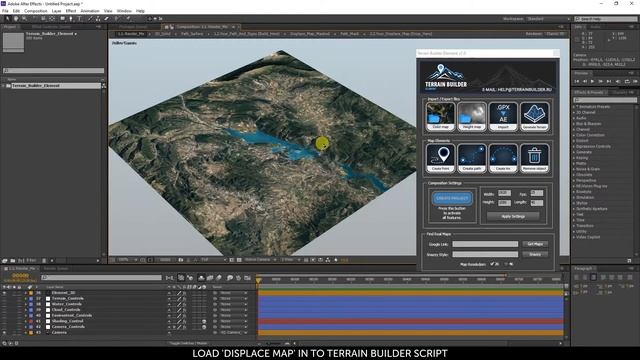
Task: Expand the Animation Presets category
Action: [x=574, y=107]
